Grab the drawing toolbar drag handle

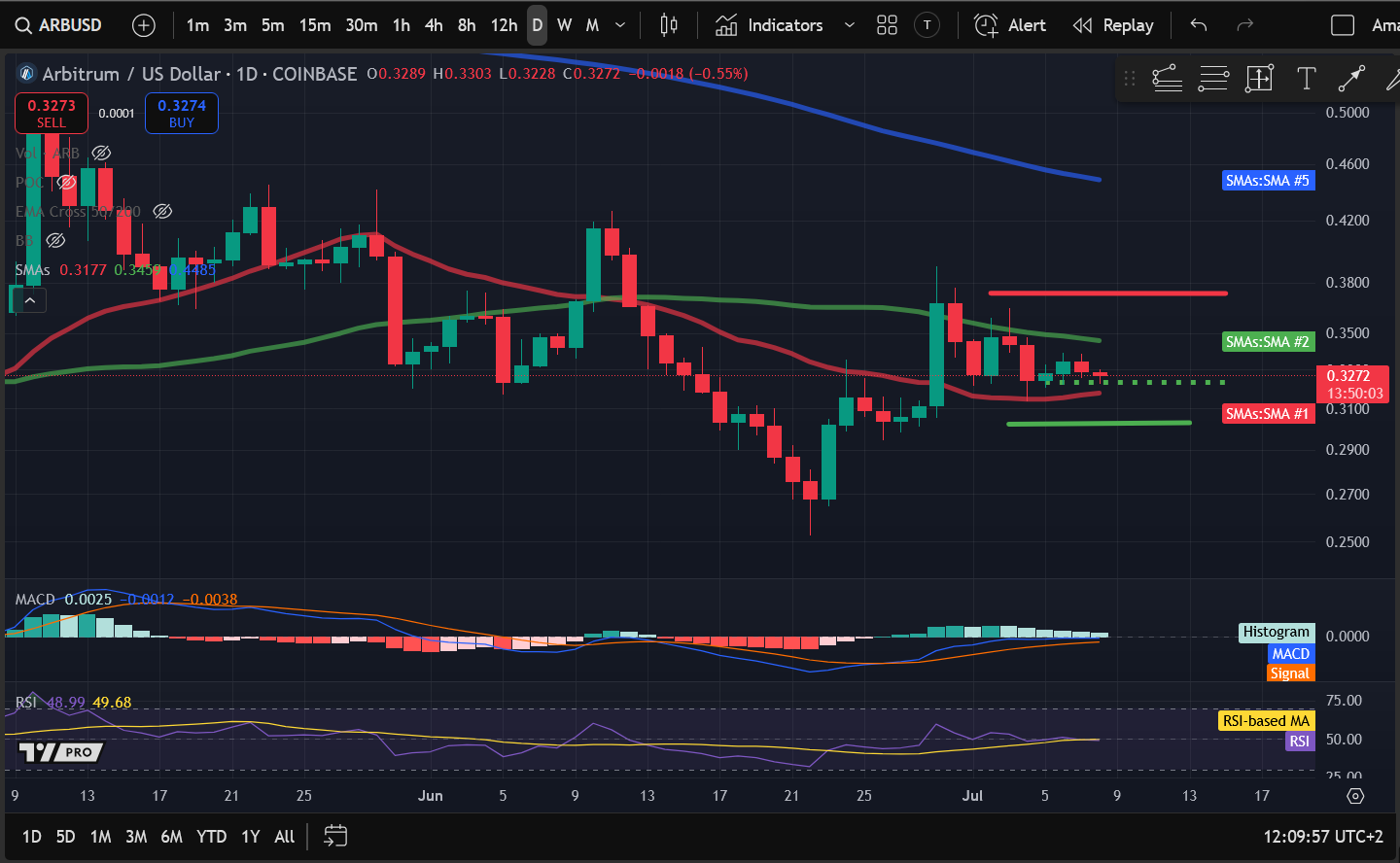coord(1130,79)
